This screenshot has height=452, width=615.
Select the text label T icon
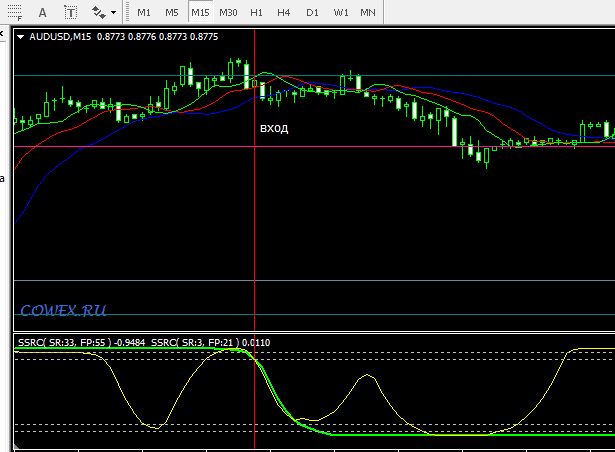(x=71, y=13)
